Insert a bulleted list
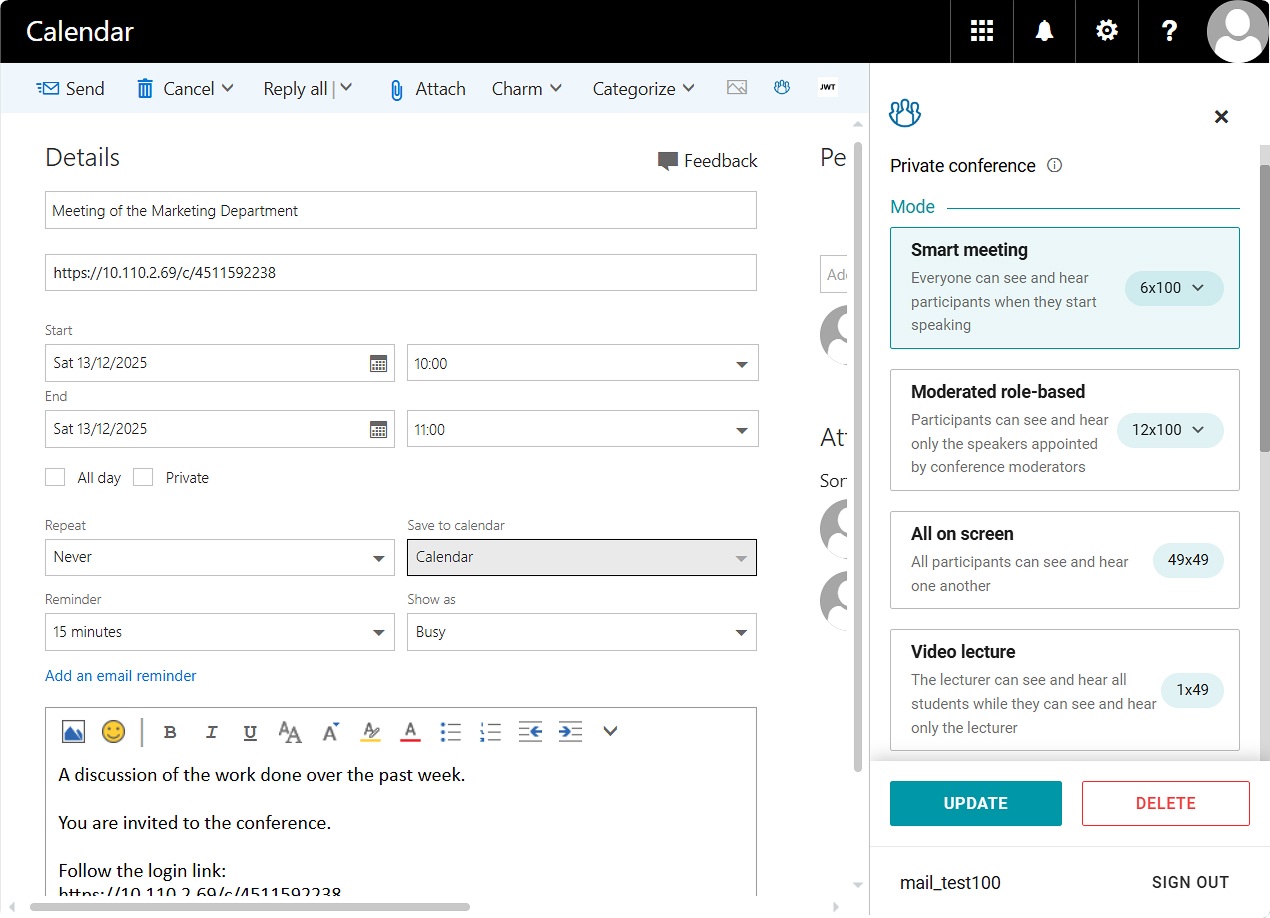Image resolution: width=1270 pixels, height=918 pixels. point(451,733)
